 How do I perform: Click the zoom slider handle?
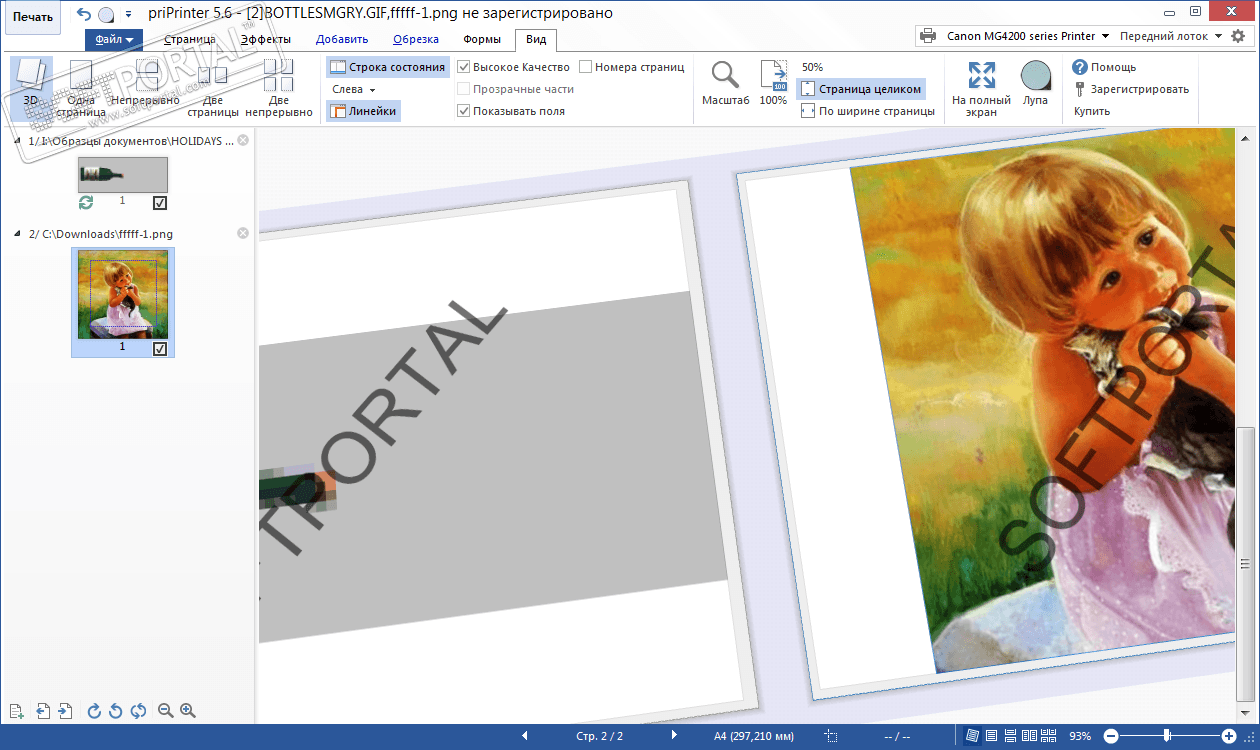click(x=1168, y=736)
